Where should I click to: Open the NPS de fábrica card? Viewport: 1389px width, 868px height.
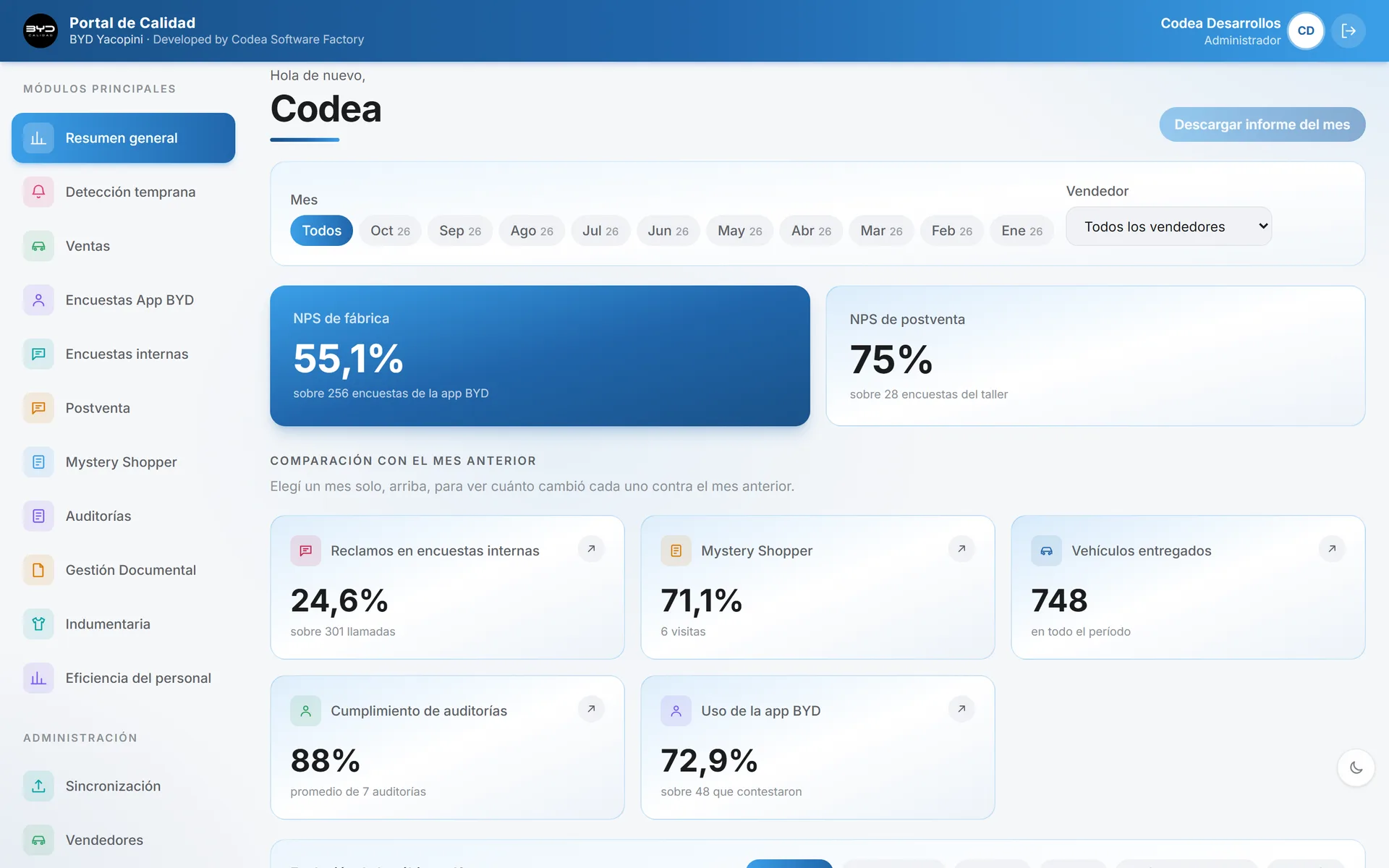click(x=540, y=356)
